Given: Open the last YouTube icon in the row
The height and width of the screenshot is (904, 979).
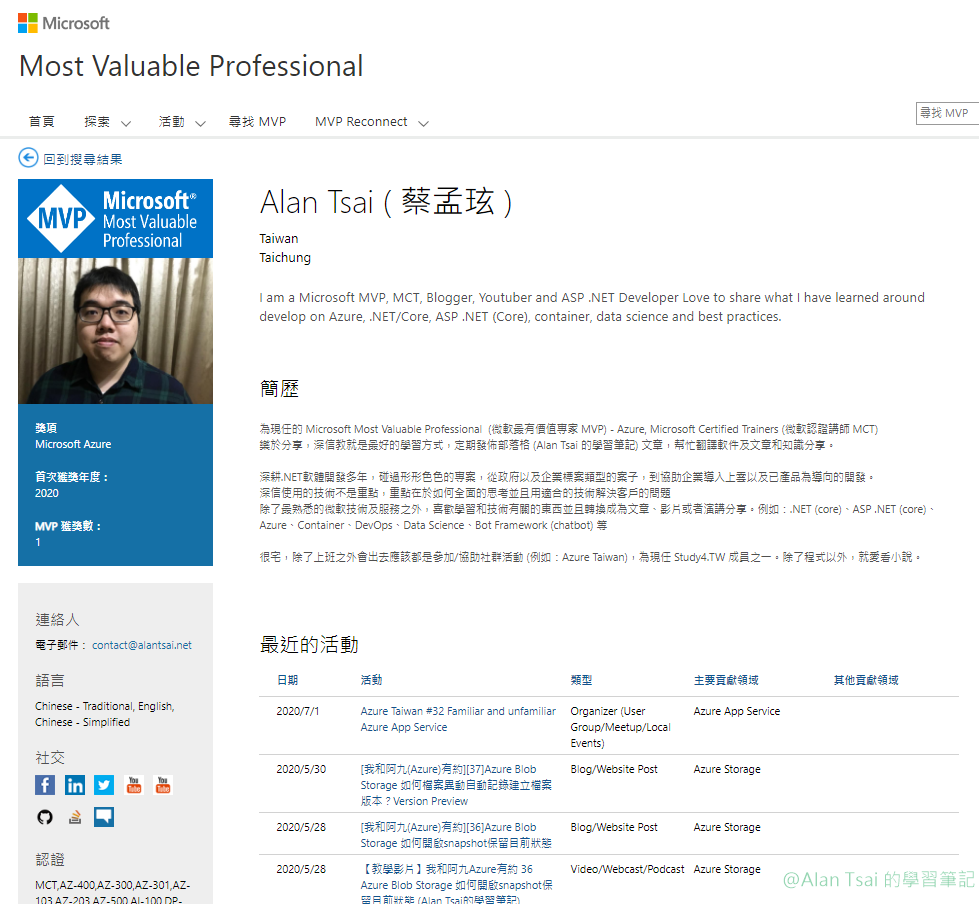Looking at the screenshot, I should pyautogui.click(x=163, y=785).
